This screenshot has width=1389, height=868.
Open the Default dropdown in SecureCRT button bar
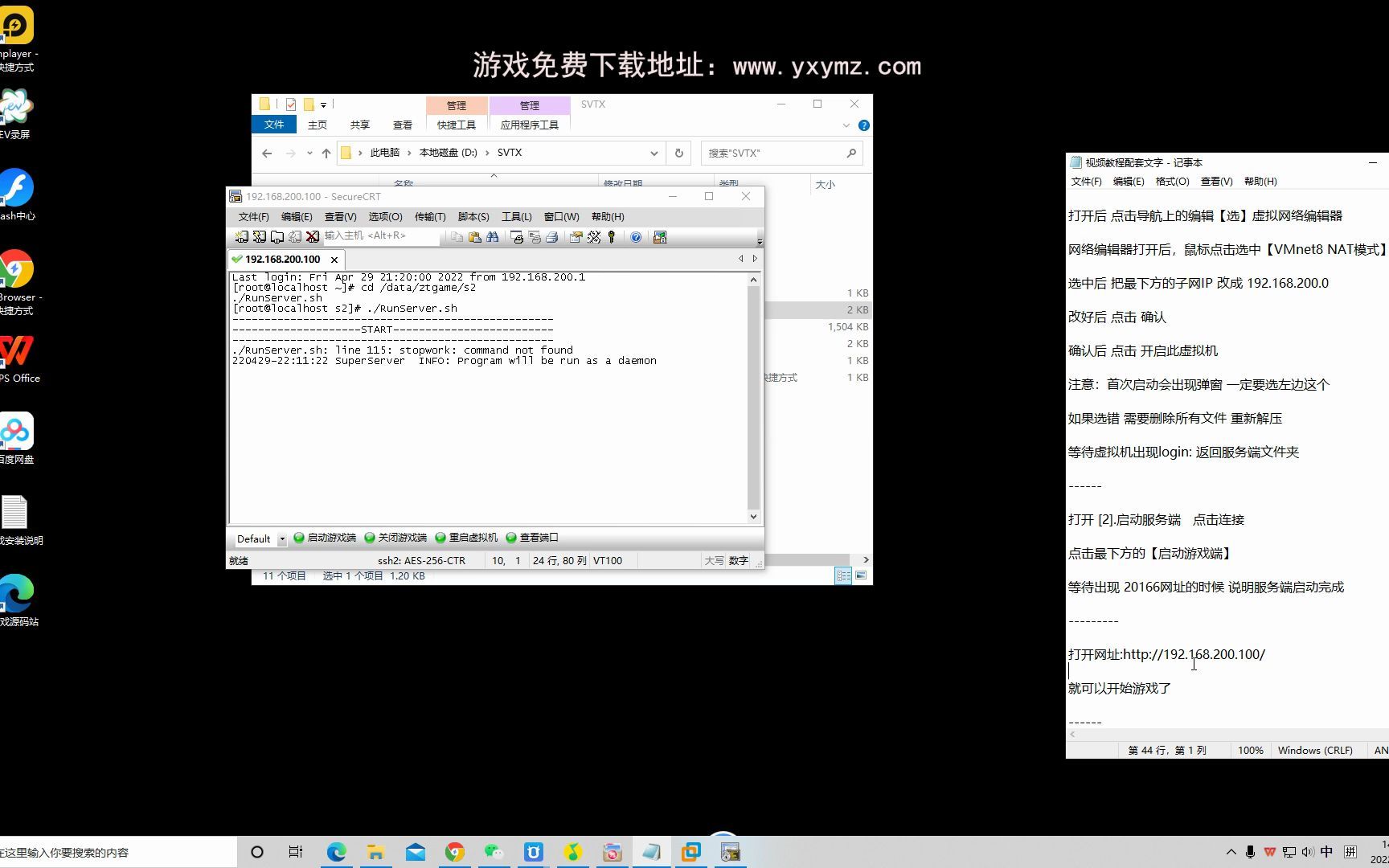click(282, 538)
